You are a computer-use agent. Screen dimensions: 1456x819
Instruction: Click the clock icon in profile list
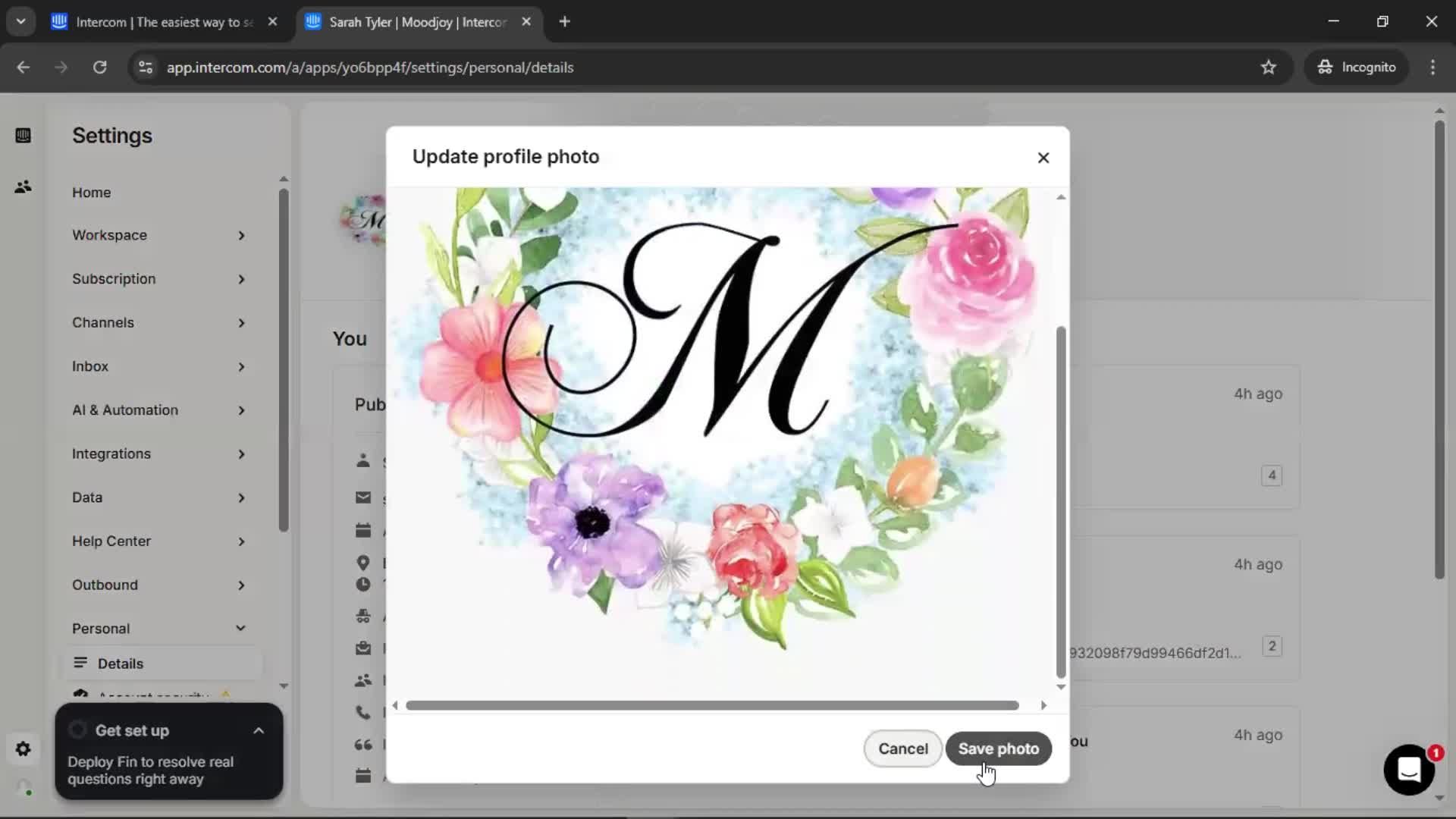[363, 585]
